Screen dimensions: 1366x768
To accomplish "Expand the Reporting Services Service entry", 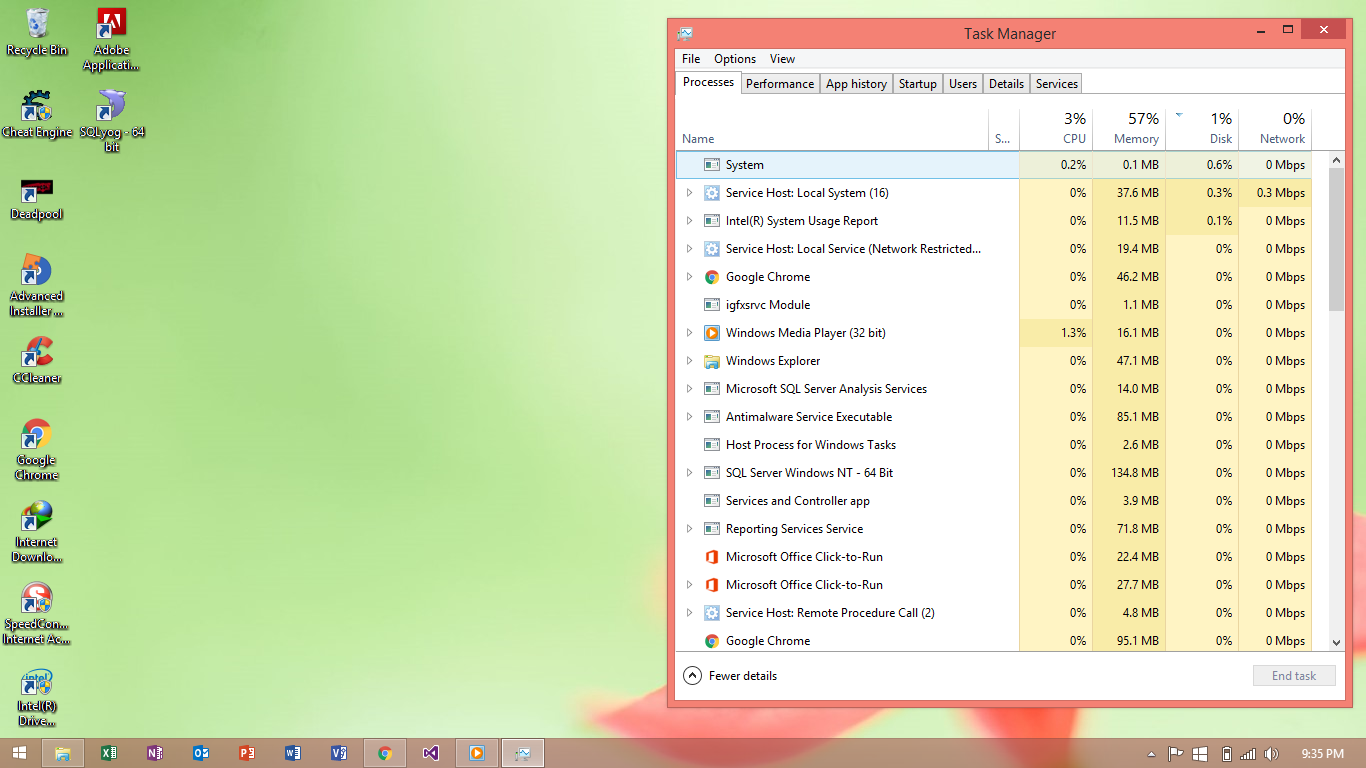I will (x=690, y=529).
